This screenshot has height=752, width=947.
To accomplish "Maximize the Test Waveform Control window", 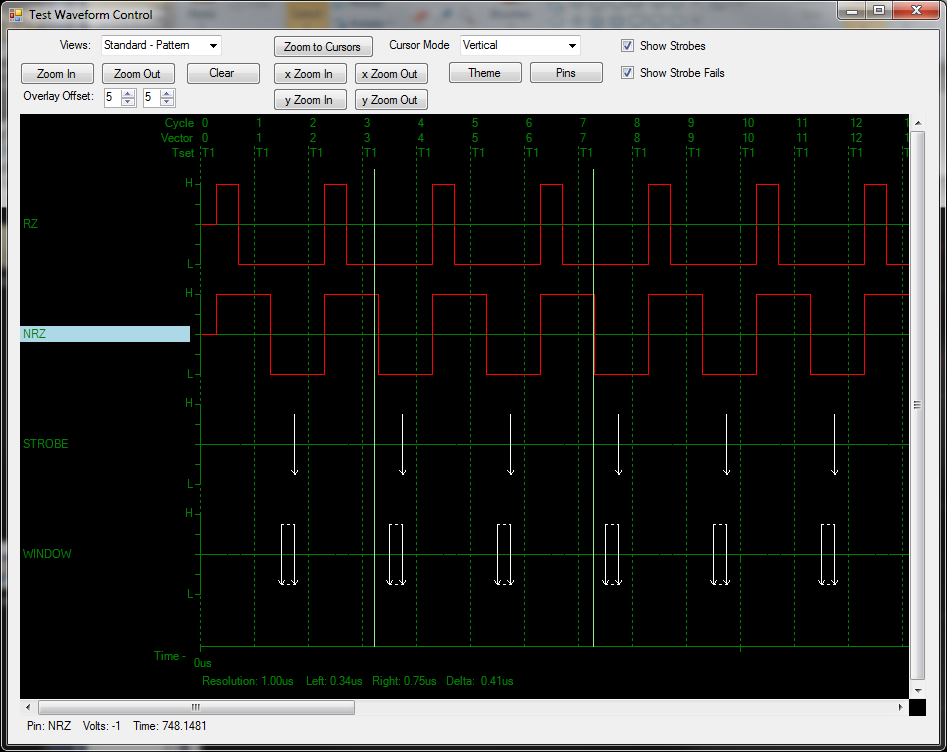I will (879, 10).
